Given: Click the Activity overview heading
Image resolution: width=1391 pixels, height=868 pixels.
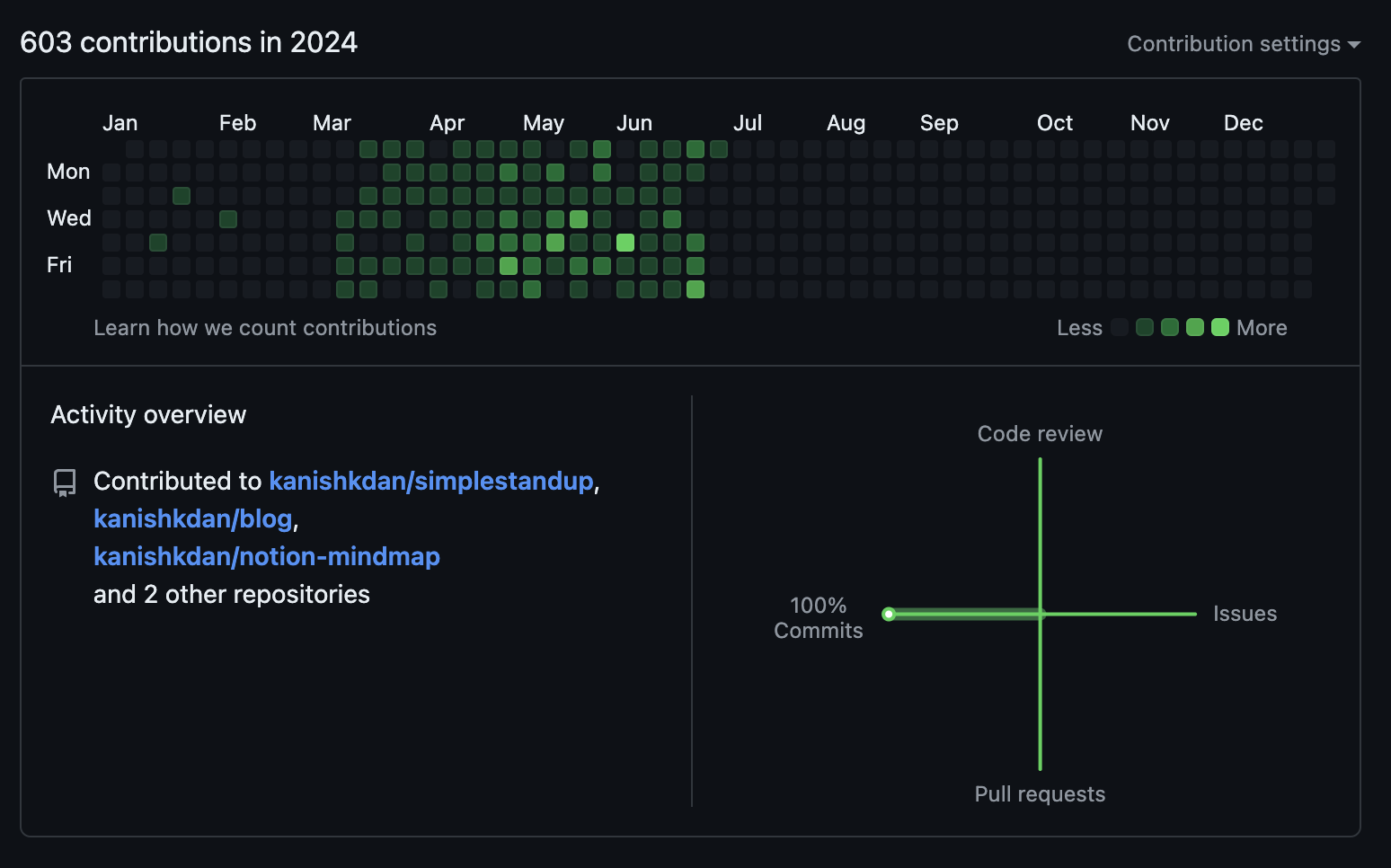Looking at the screenshot, I should click(x=148, y=415).
